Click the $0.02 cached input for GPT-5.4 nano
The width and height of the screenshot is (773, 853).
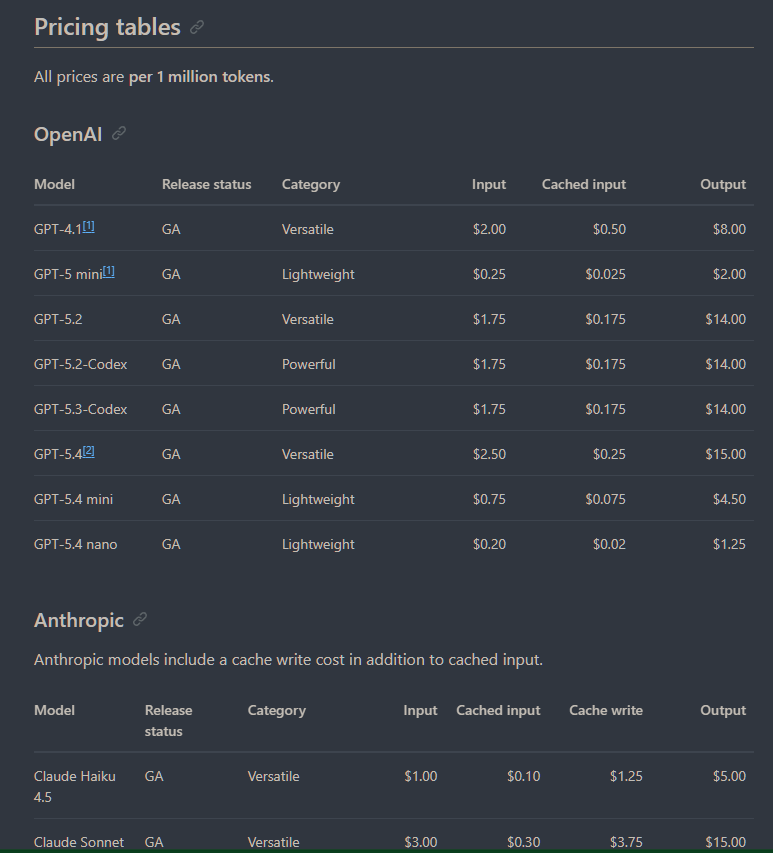coord(609,545)
